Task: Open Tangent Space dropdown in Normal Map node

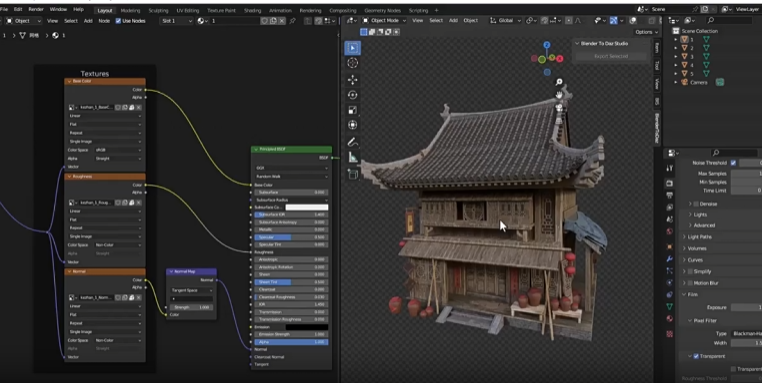Action: pos(191,290)
